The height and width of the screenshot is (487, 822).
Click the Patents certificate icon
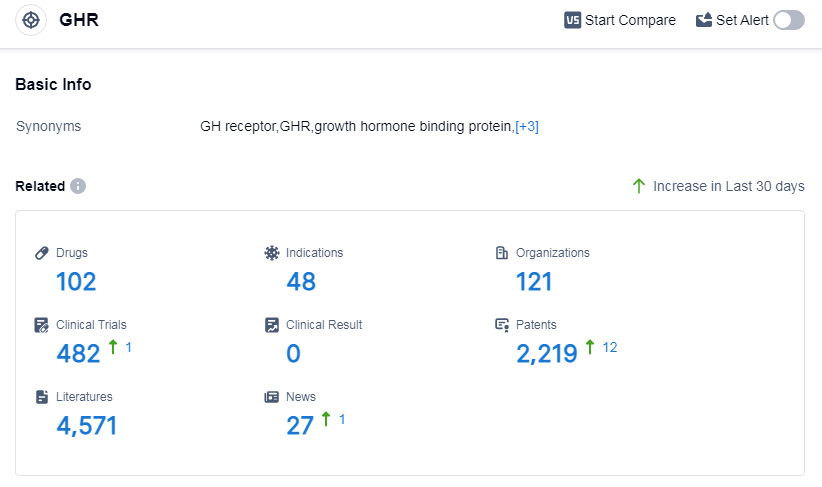click(502, 325)
